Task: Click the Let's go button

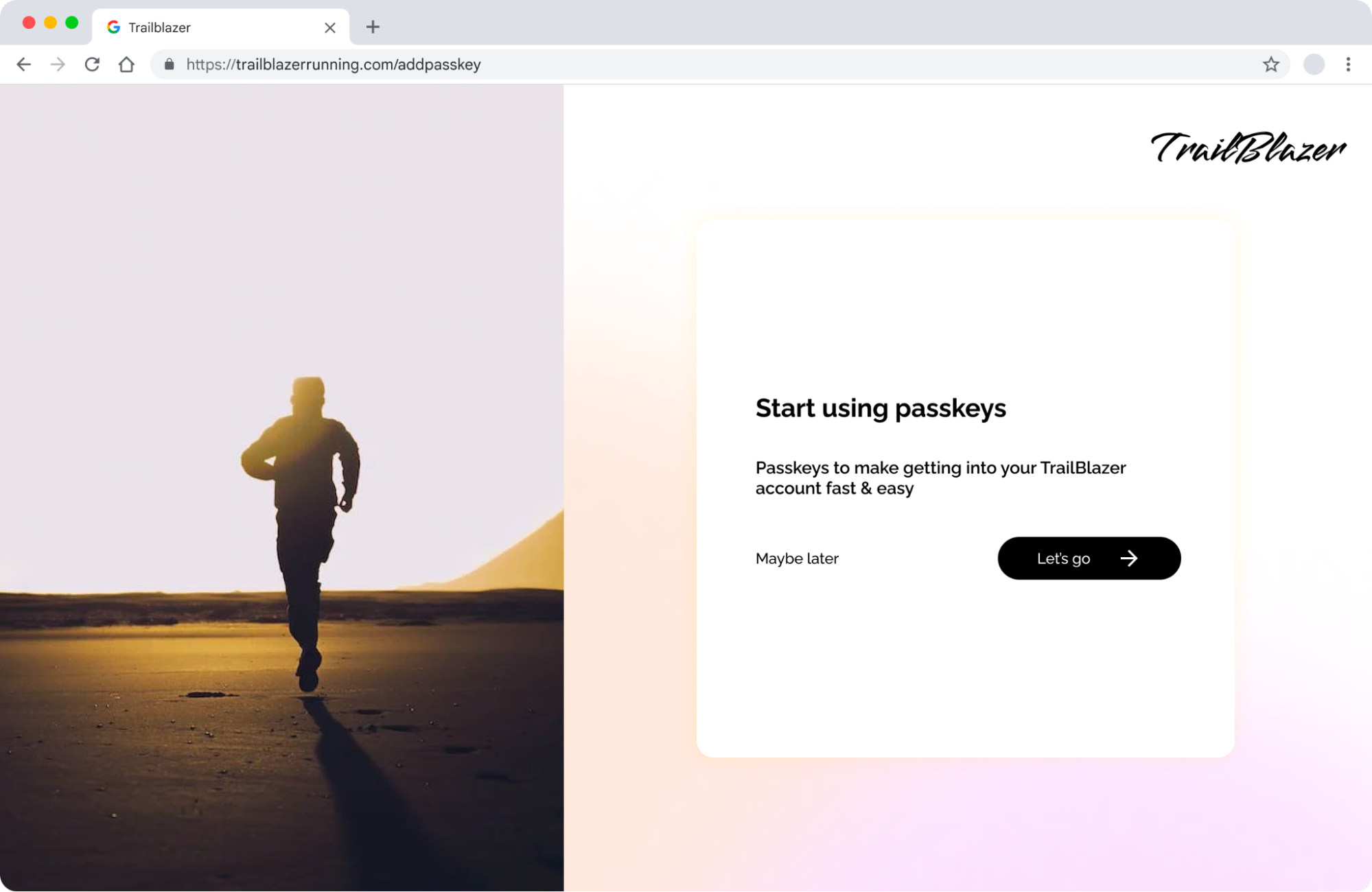Action: (1089, 558)
